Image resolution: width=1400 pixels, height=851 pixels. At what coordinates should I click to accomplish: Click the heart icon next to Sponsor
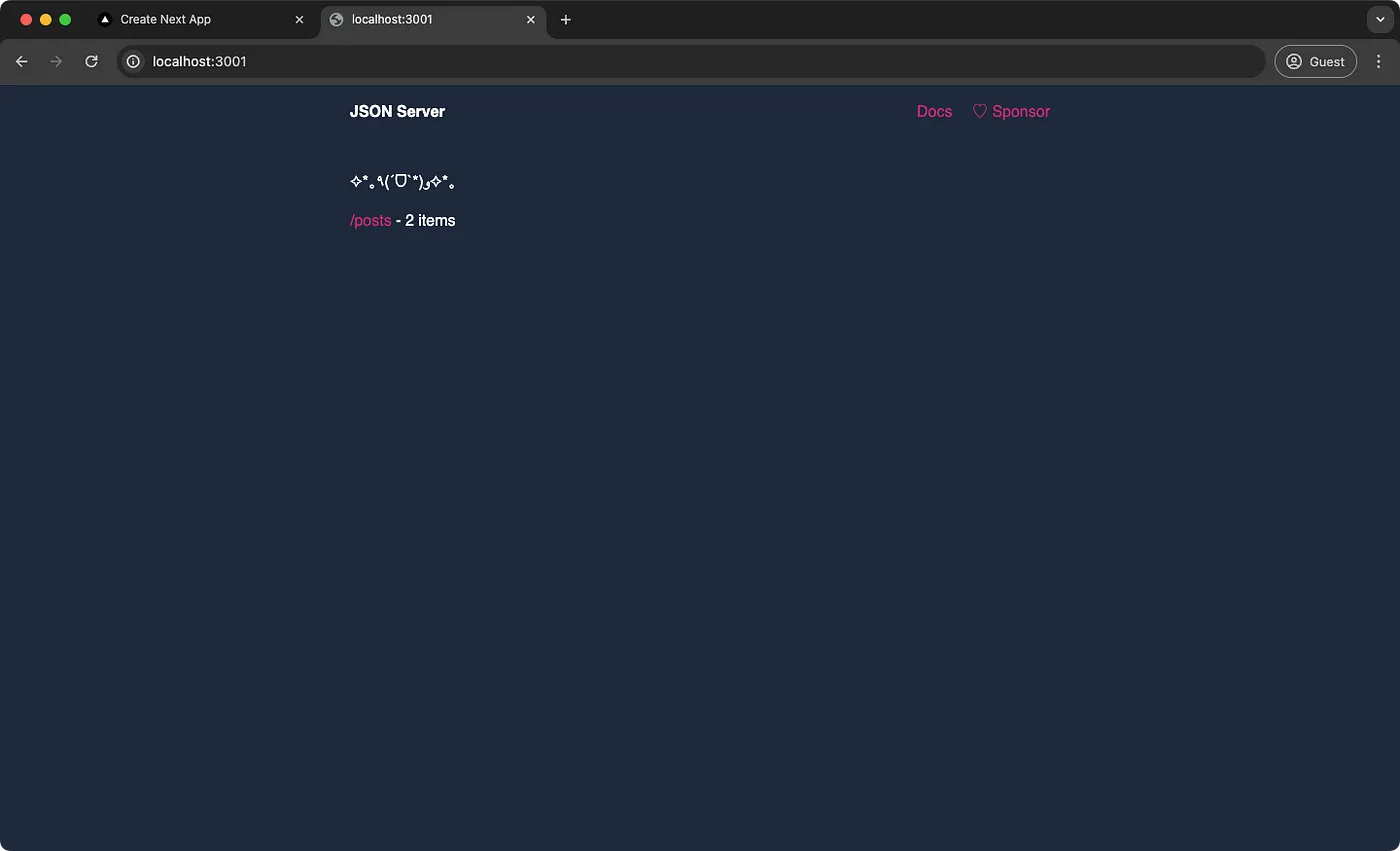979,111
